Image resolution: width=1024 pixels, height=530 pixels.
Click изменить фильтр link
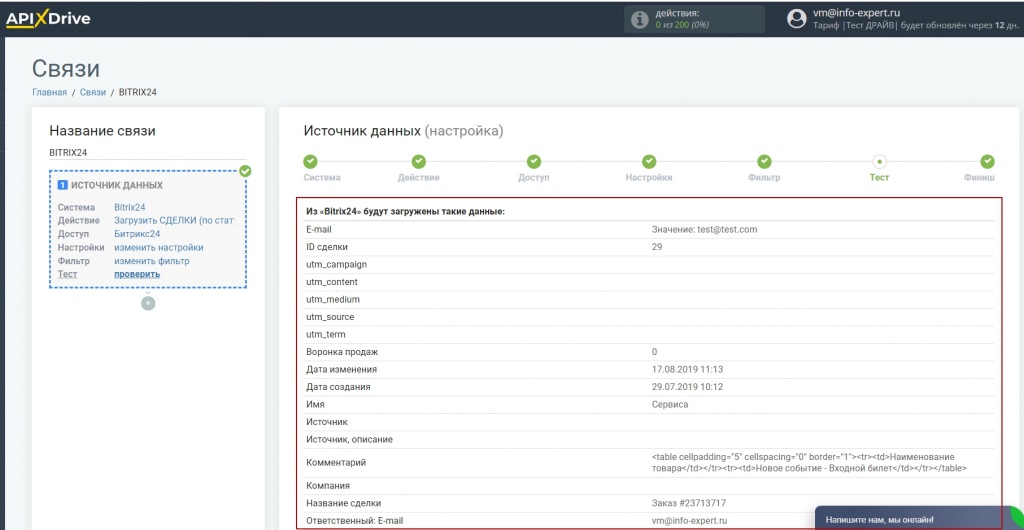[152, 261]
